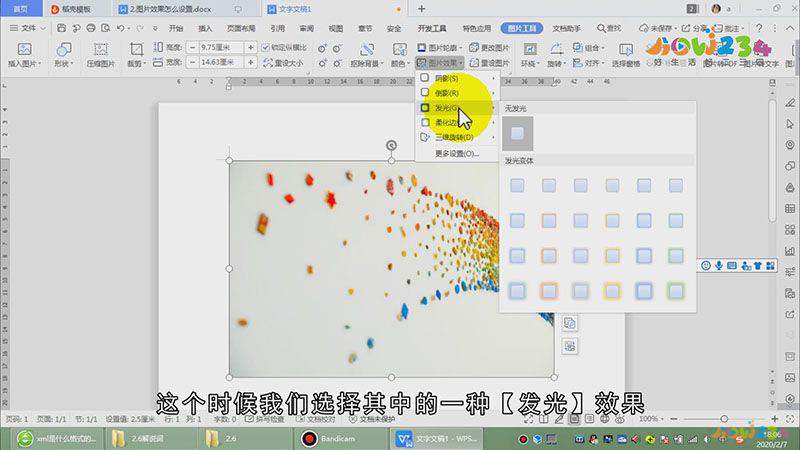This screenshot has height=450, width=800.
Task: Select 3D Rotation (三维旋转) menu item
Action: tap(457, 137)
